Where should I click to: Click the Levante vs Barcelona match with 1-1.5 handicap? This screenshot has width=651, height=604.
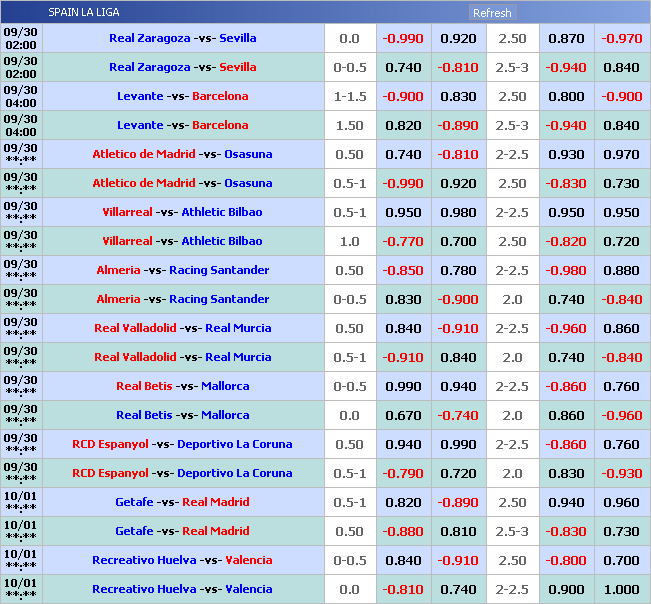[182, 96]
